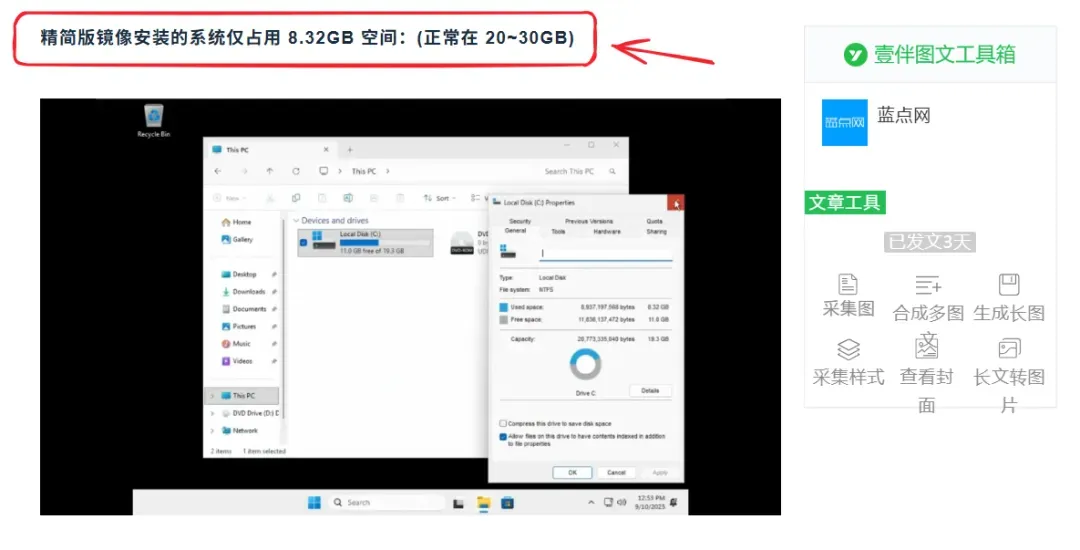Click the 蓝点网 logo avatar
This screenshot has width=1080, height=550.
[844, 123]
